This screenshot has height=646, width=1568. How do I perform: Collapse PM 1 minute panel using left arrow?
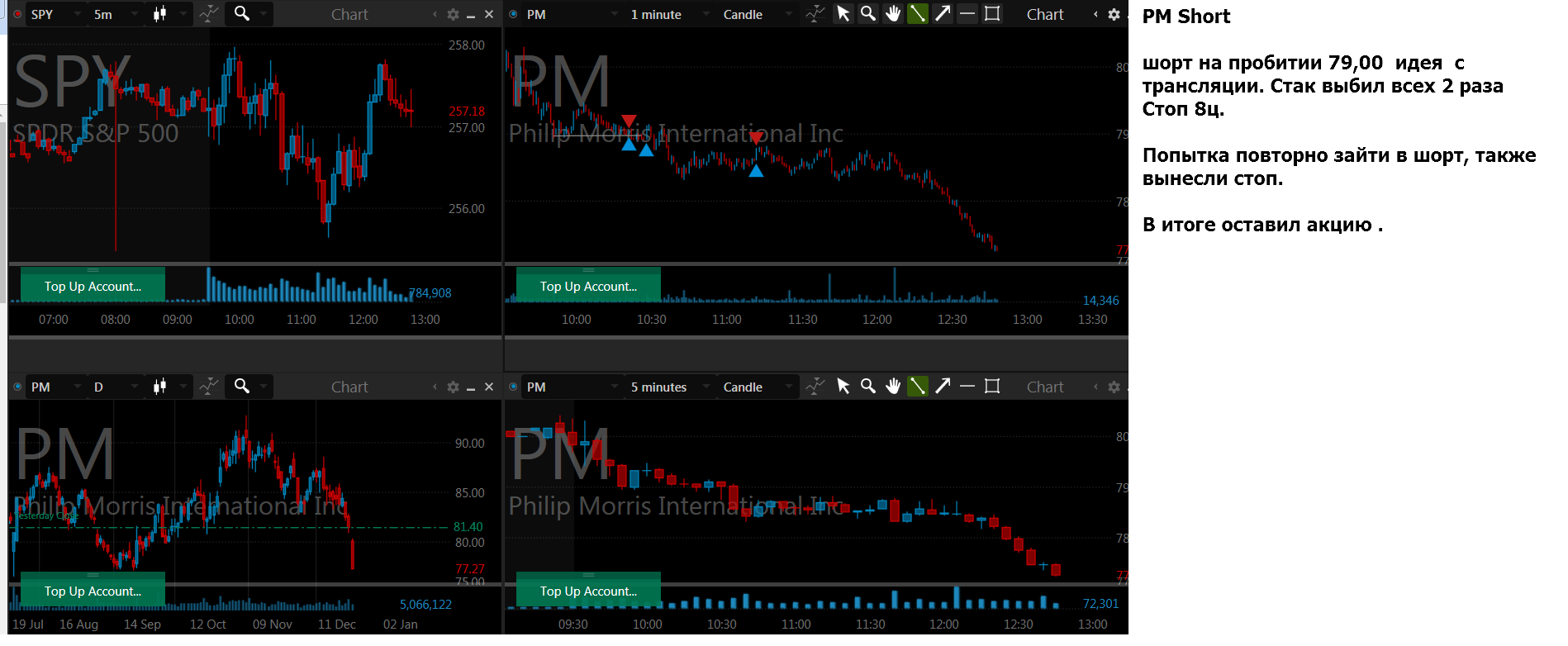(1096, 14)
